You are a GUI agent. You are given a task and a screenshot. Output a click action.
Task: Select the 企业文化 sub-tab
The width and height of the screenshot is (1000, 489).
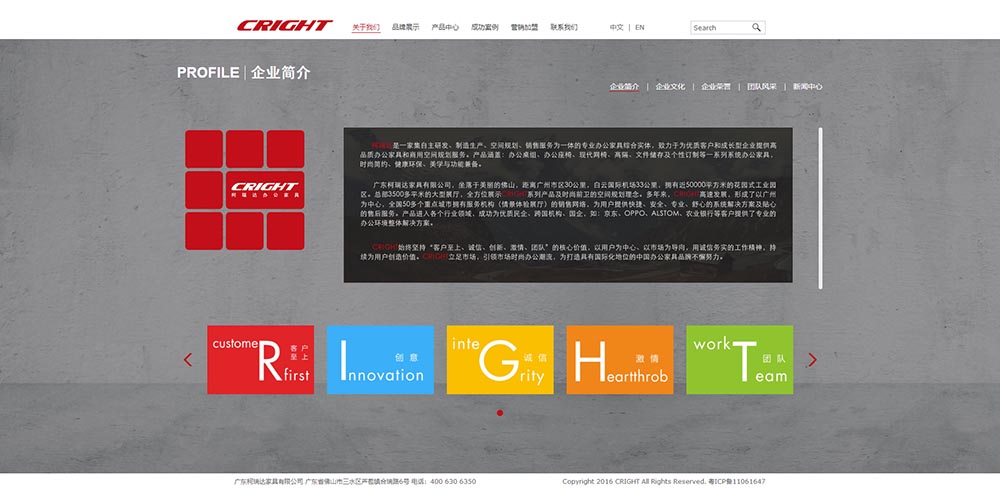click(x=670, y=87)
